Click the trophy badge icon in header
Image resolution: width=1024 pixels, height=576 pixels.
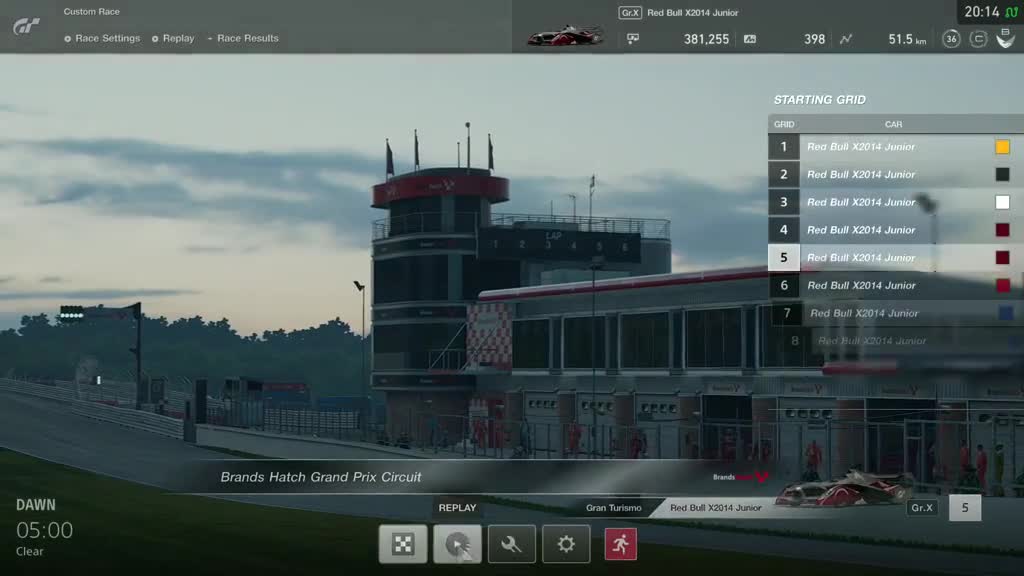1006,39
